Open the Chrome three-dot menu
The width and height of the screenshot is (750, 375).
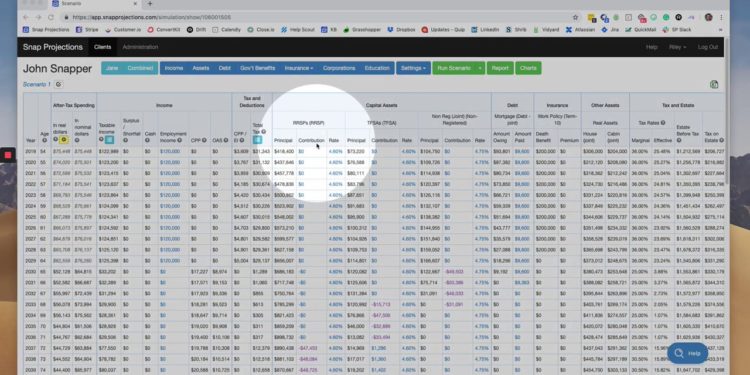721,17
